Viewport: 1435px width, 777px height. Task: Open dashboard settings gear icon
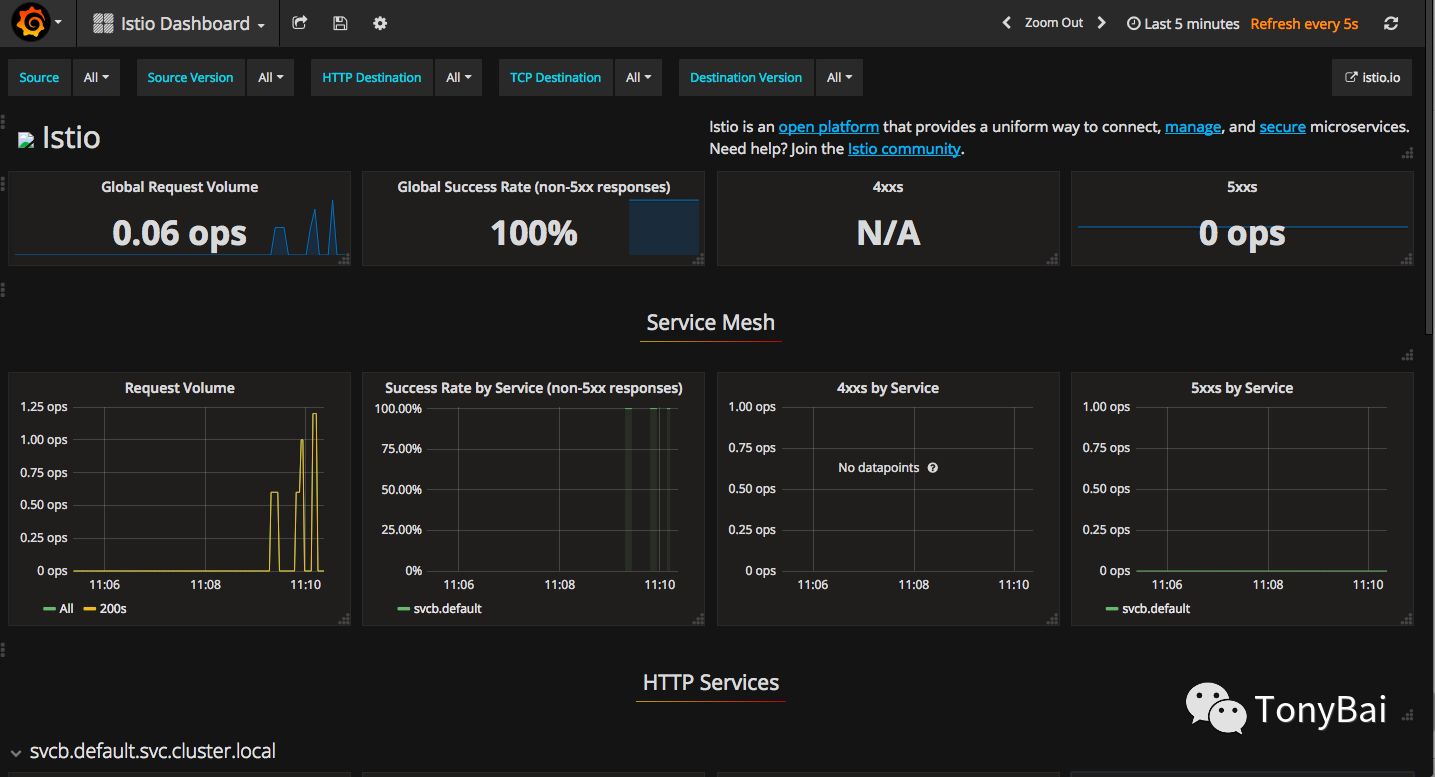coord(380,23)
